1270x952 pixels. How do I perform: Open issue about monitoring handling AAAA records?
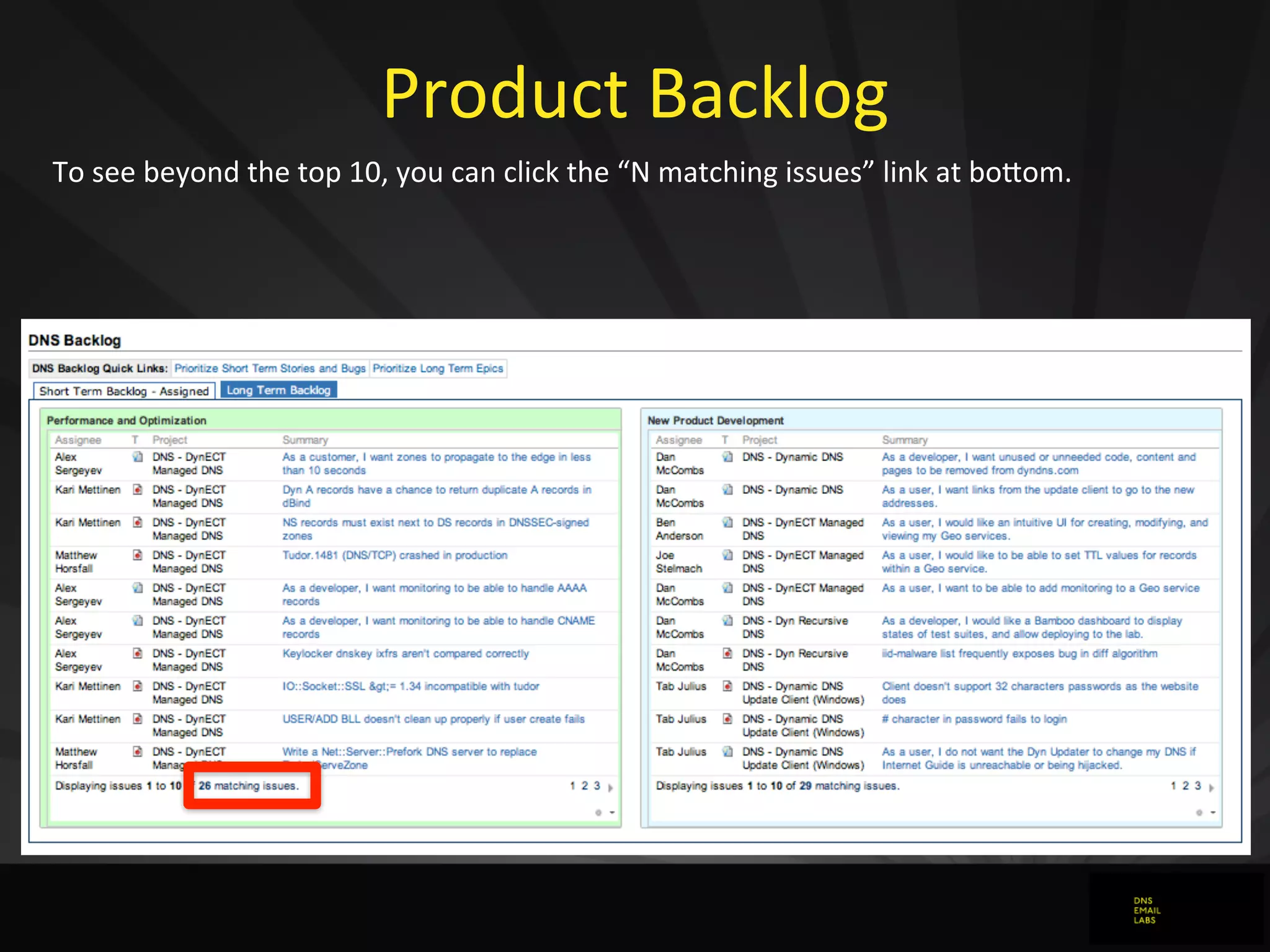(x=434, y=594)
